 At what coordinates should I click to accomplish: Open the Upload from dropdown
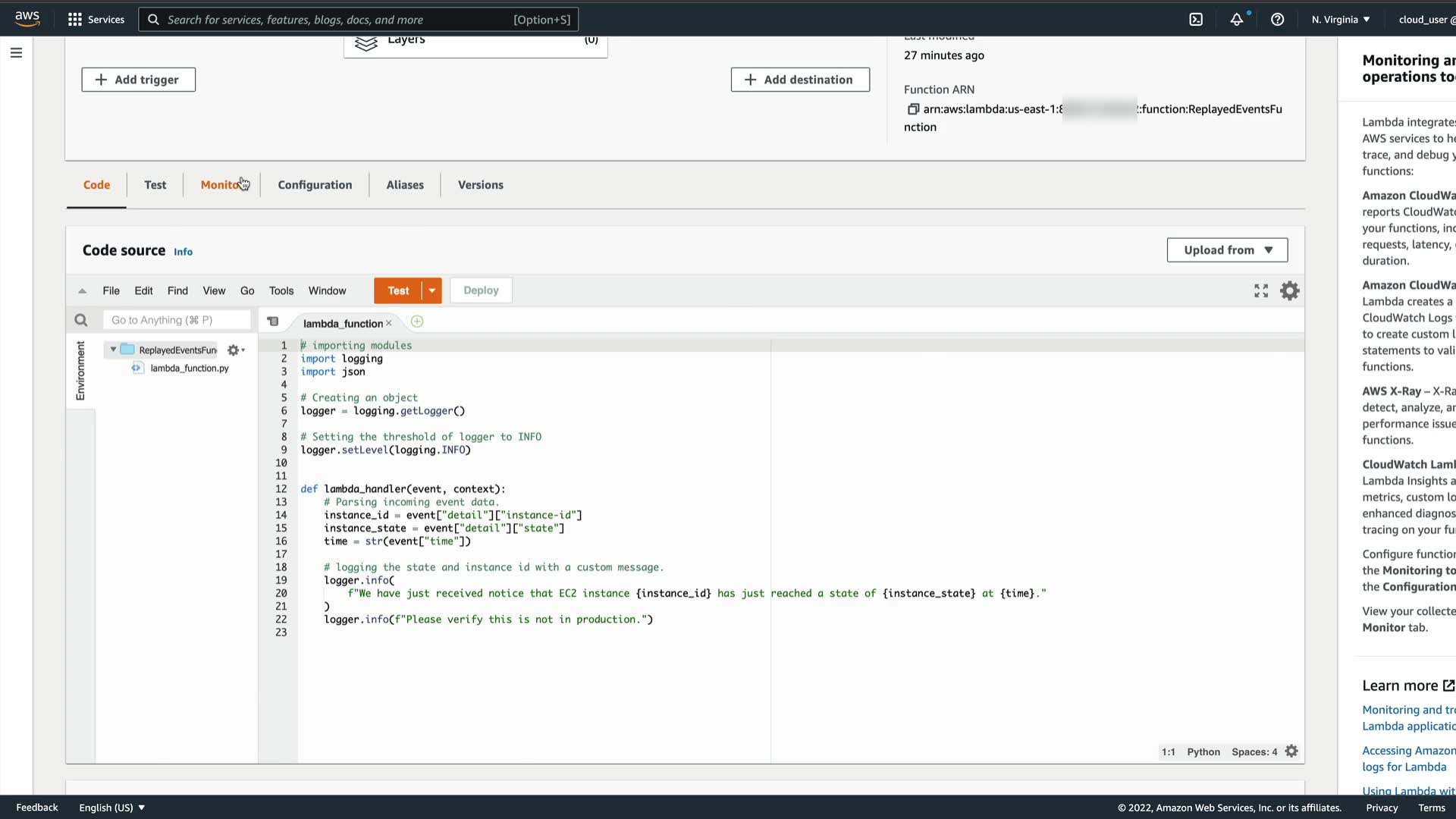coord(1227,250)
